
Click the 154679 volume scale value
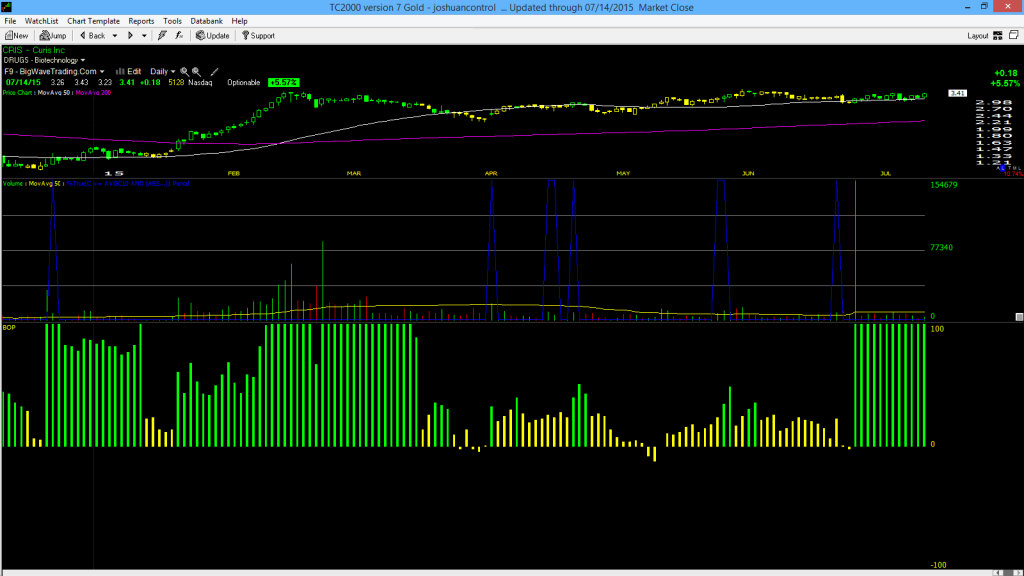pos(944,185)
